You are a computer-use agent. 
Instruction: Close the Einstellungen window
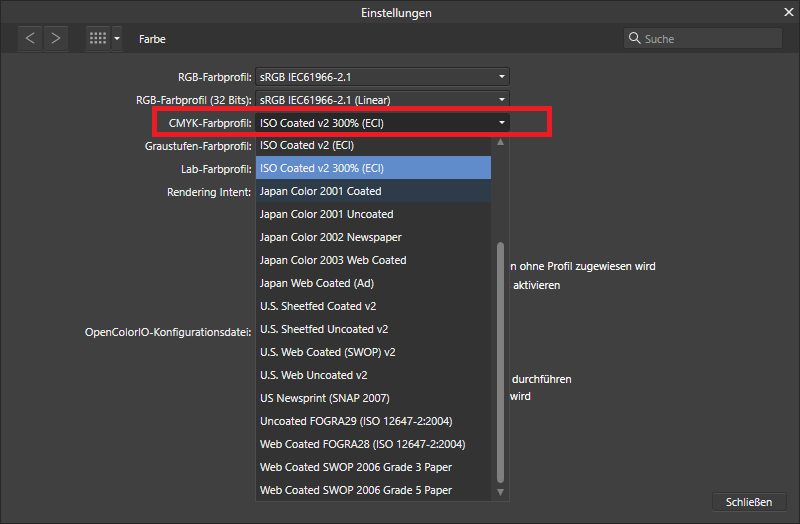coord(787,12)
